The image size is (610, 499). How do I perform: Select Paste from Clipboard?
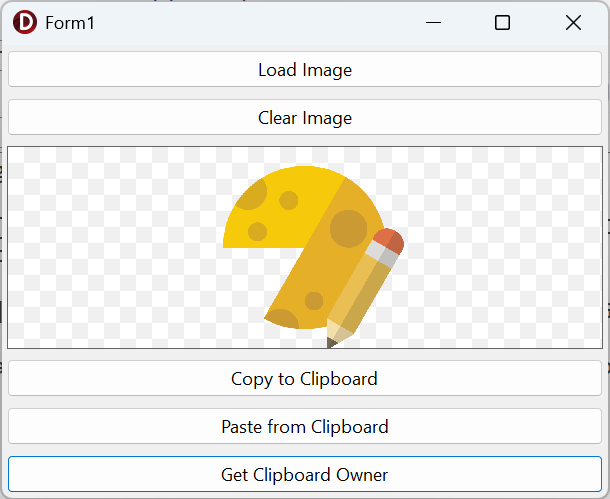pyautogui.click(x=305, y=426)
